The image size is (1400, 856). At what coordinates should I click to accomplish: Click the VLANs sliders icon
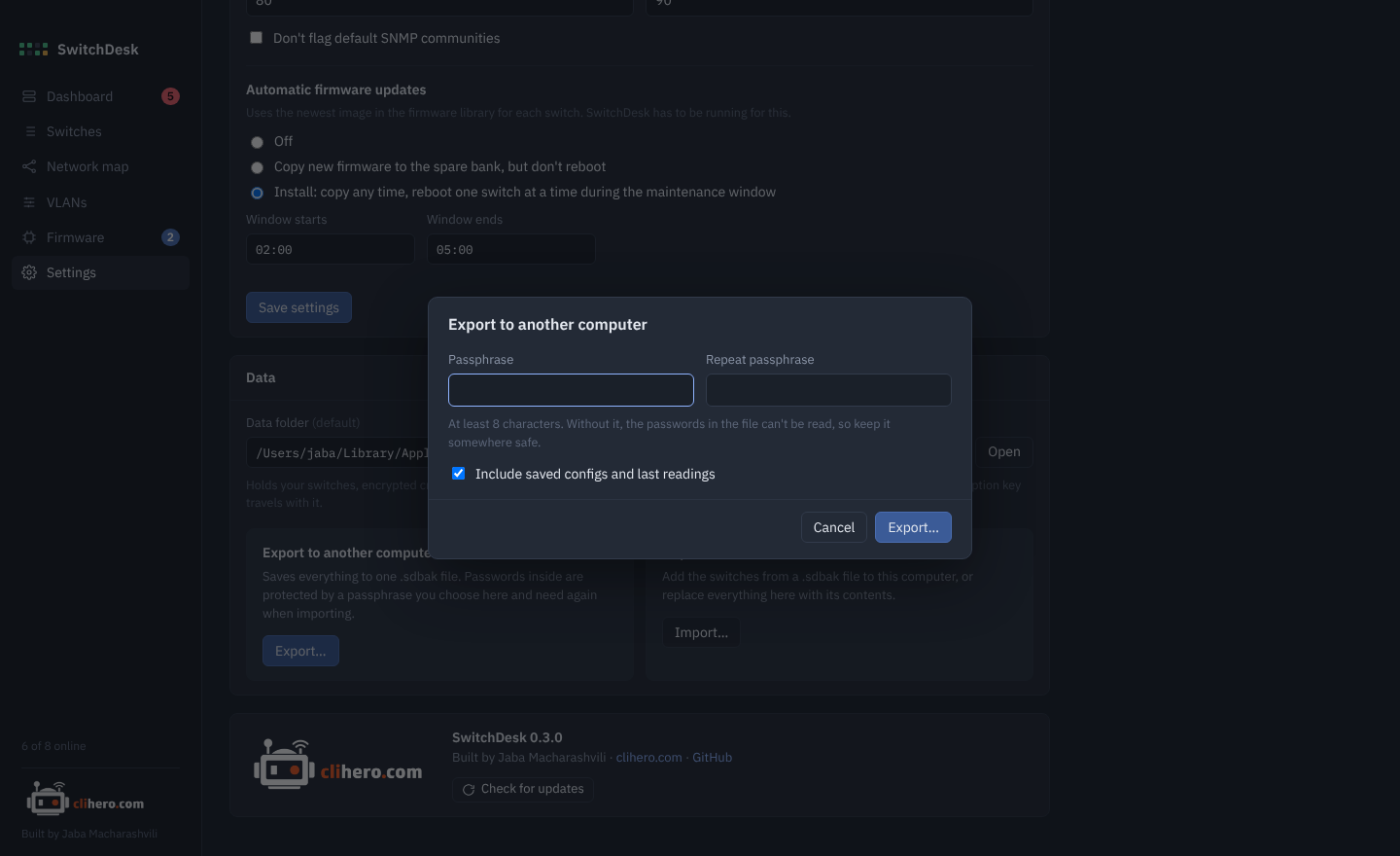[29, 202]
